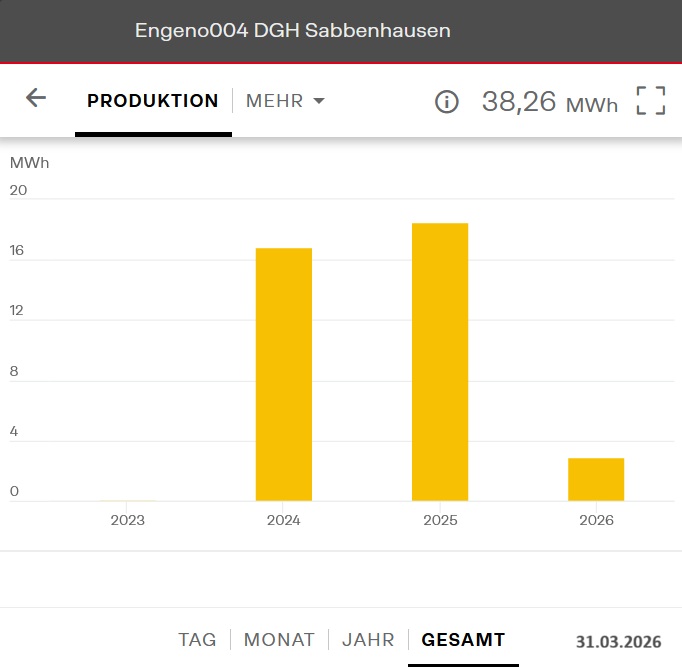Select the GESAMT view tab
The image size is (682, 667).
click(463, 640)
